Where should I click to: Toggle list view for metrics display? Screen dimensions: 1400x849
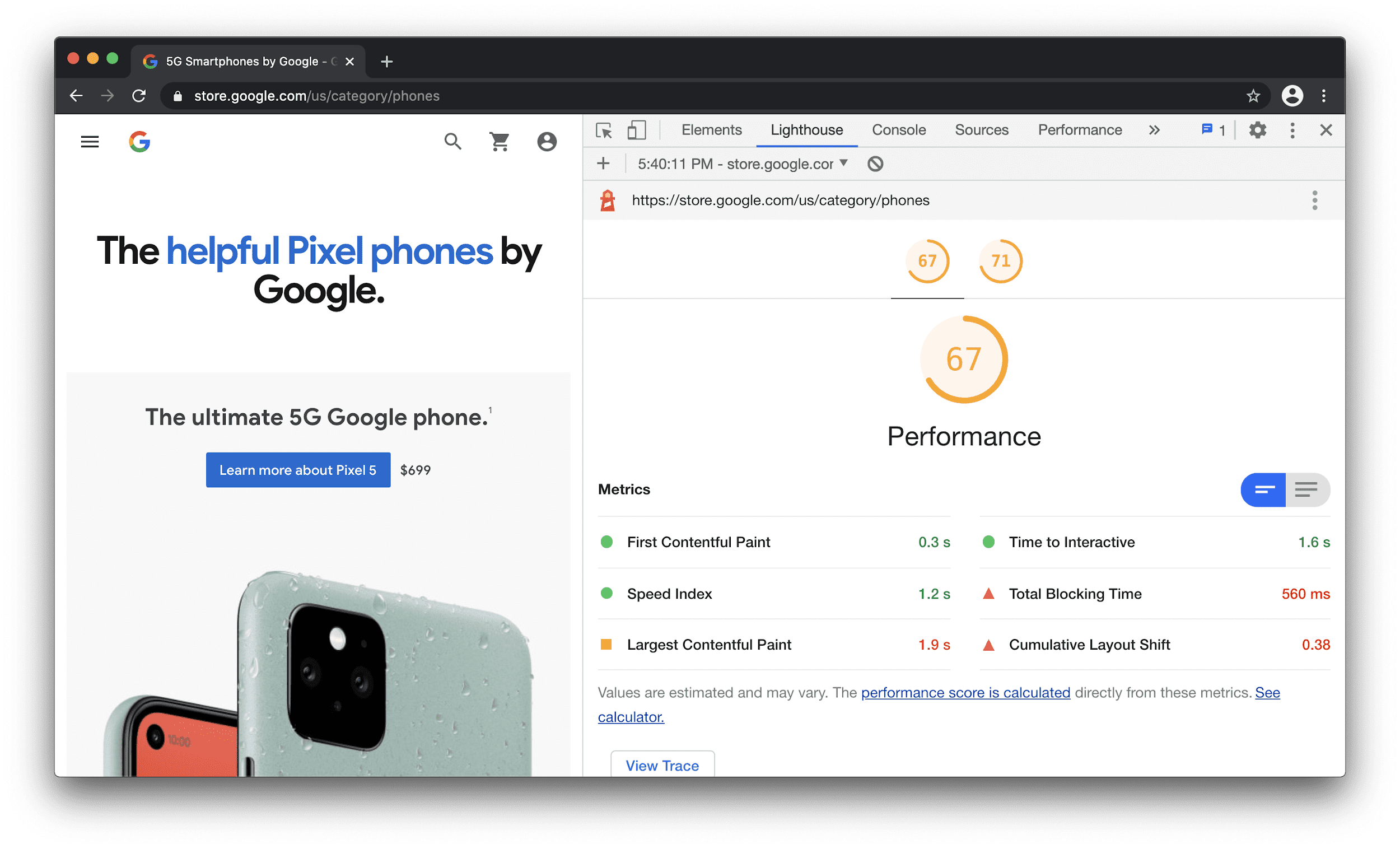(x=1307, y=489)
